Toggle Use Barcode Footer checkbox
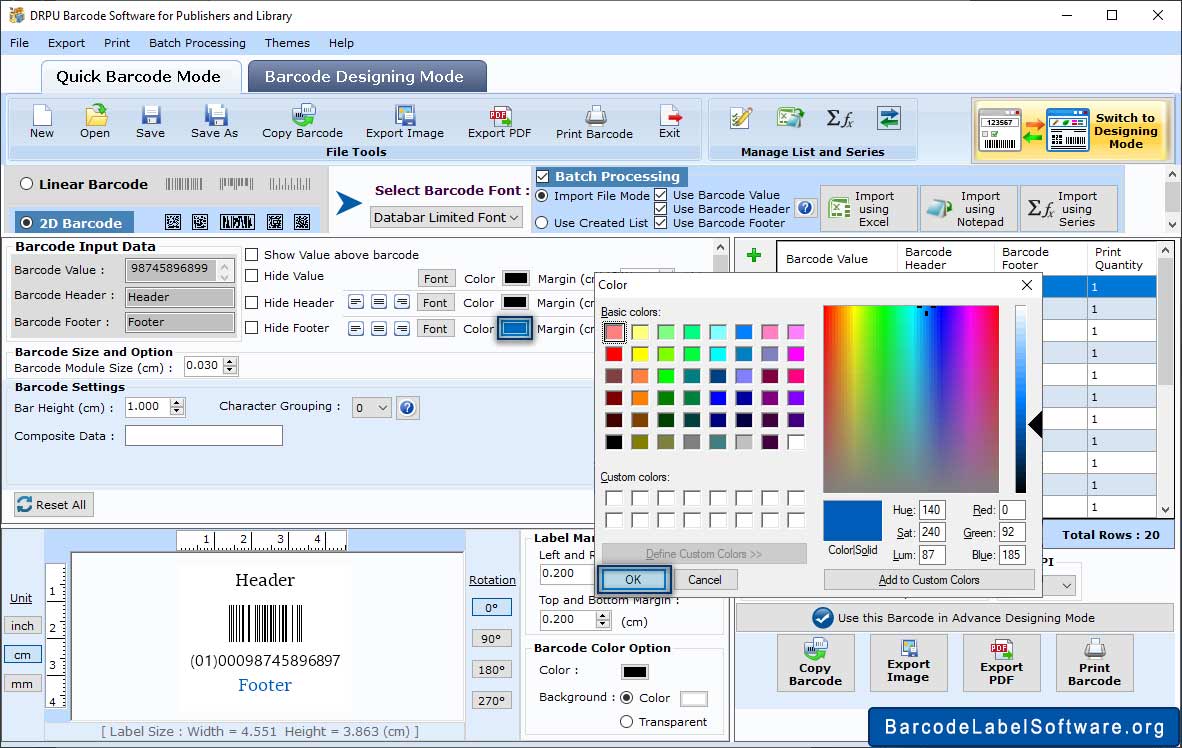The width and height of the screenshot is (1182, 748). tap(660, 222)
